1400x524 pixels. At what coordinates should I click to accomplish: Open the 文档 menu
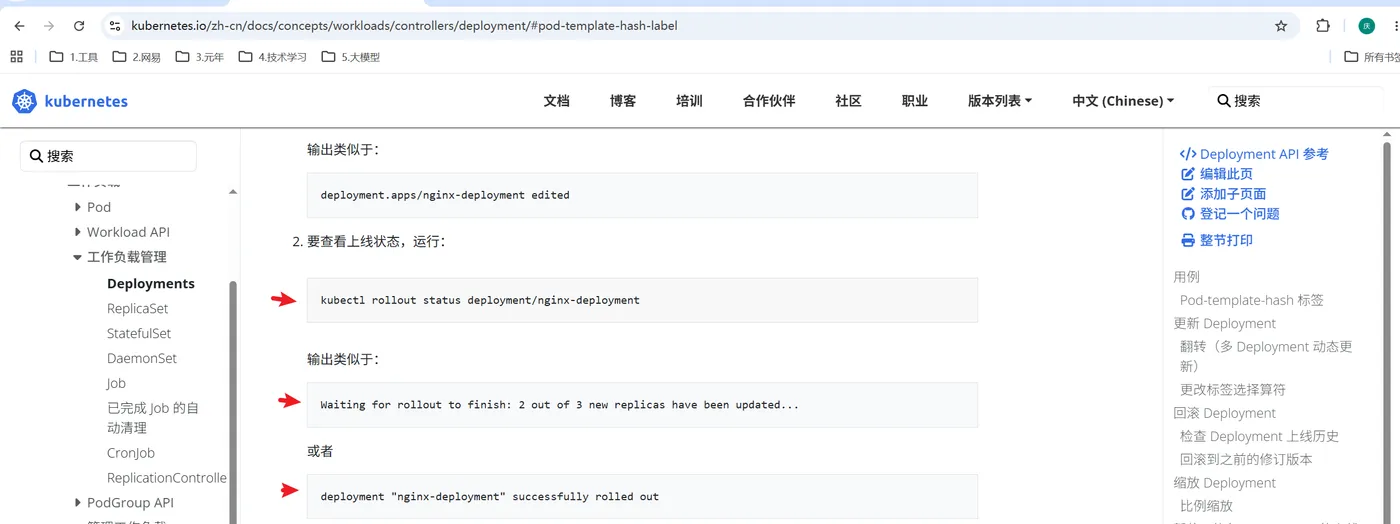556,101
